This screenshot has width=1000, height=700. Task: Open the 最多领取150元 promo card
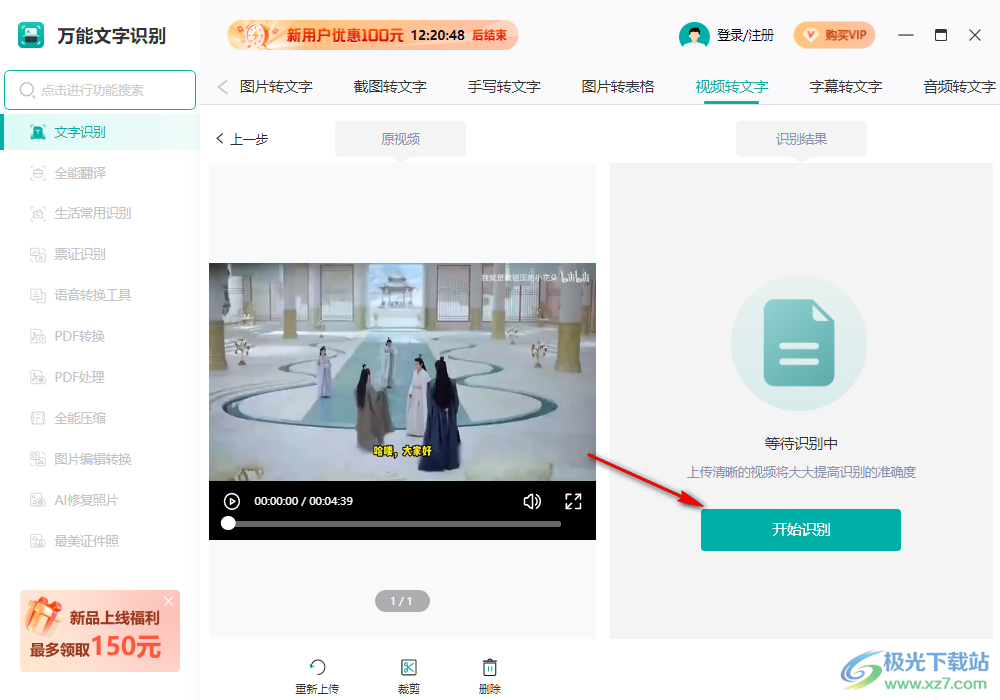tap(99, 631)
